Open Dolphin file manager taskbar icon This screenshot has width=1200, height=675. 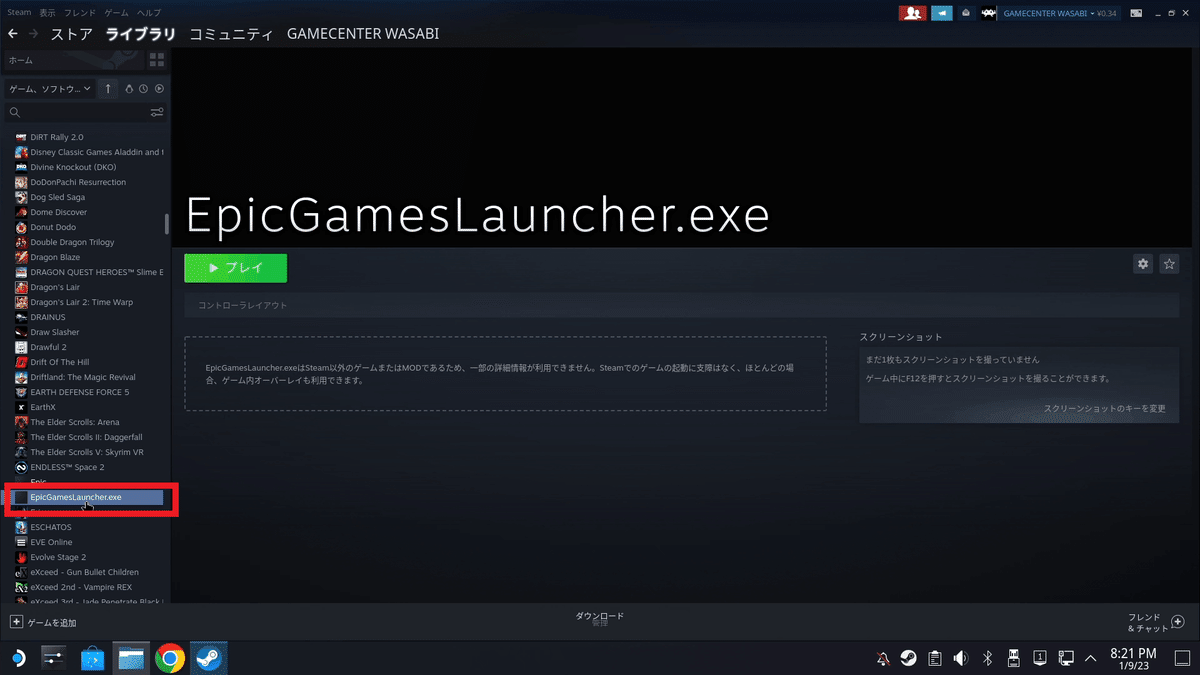(131, 658)
